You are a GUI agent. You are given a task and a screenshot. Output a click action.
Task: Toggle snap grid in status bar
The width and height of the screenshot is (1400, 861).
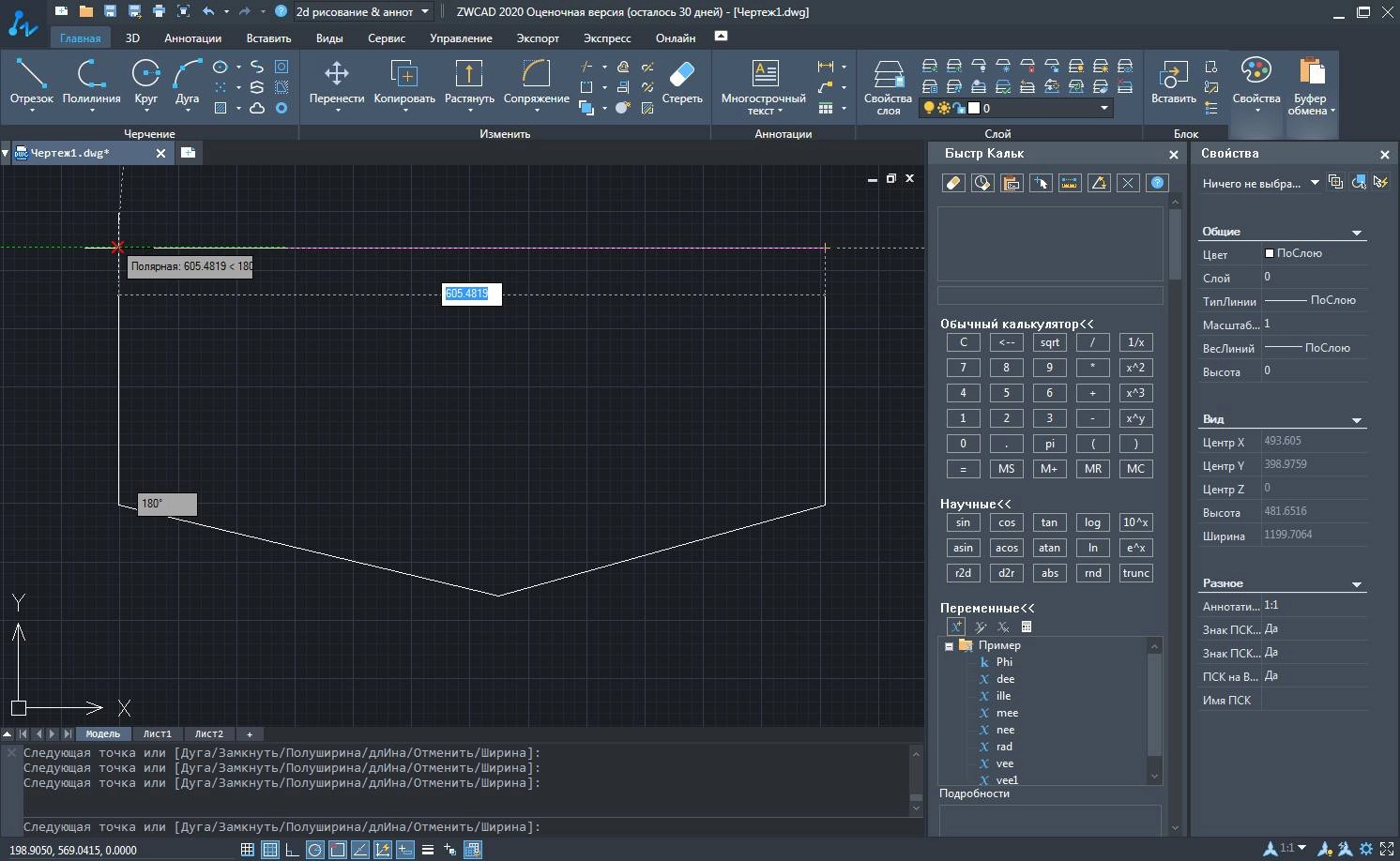pos(248,850)
